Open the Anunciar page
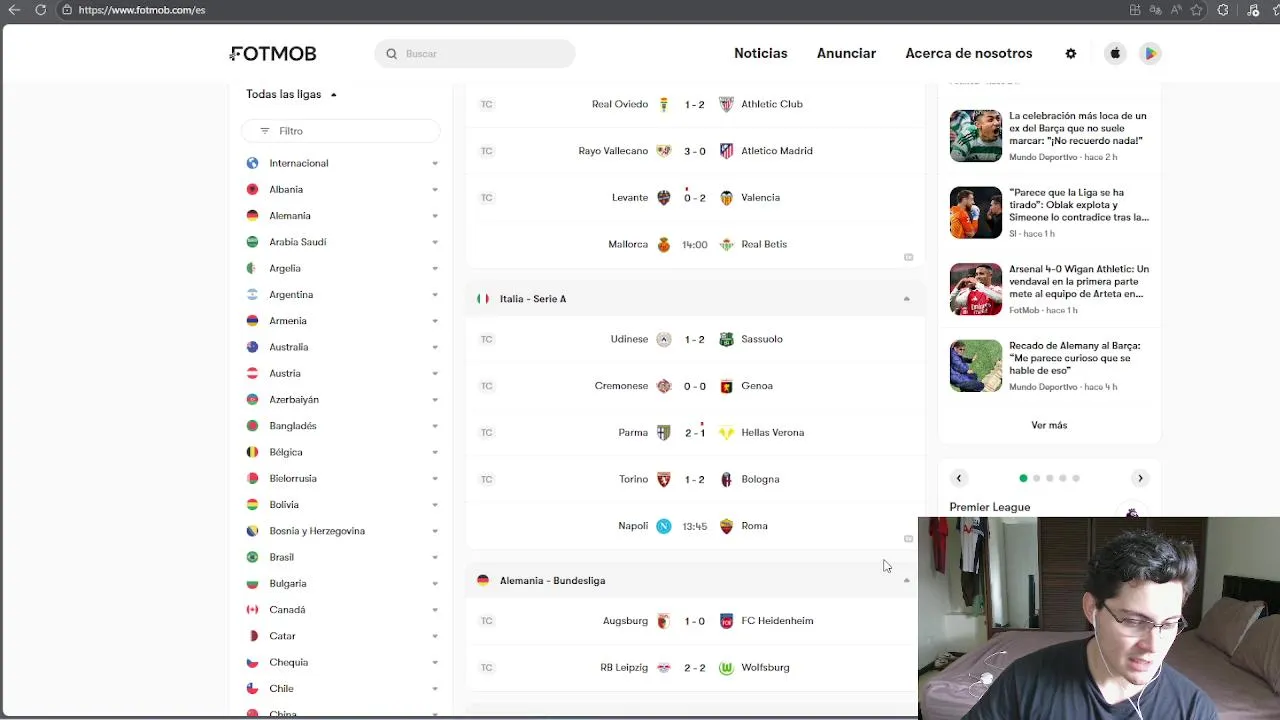 (846, 53)
